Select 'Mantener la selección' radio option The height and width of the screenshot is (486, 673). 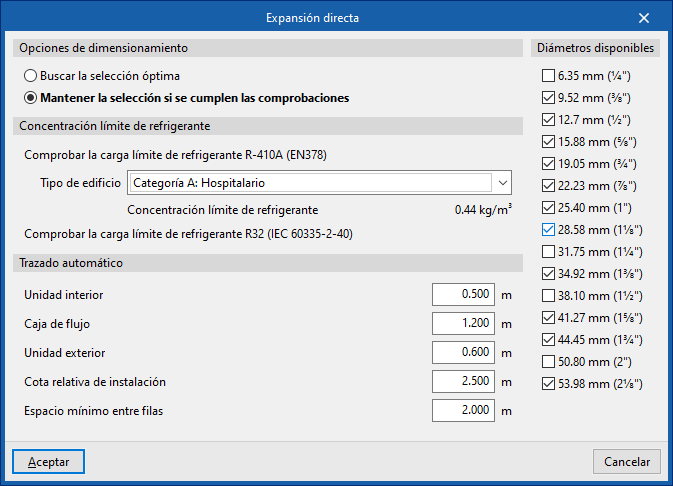pyautogui.click(x=32, y=98)
